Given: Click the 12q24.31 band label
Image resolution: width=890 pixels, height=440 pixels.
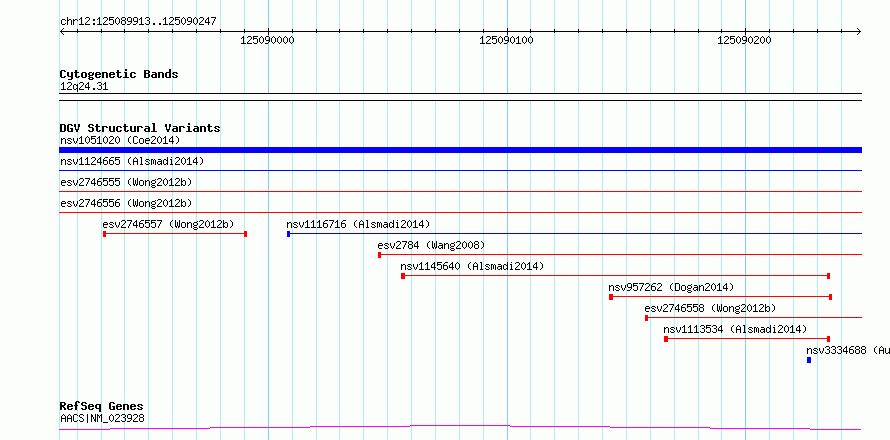Looking at the screenshot, I should [83, 87].
